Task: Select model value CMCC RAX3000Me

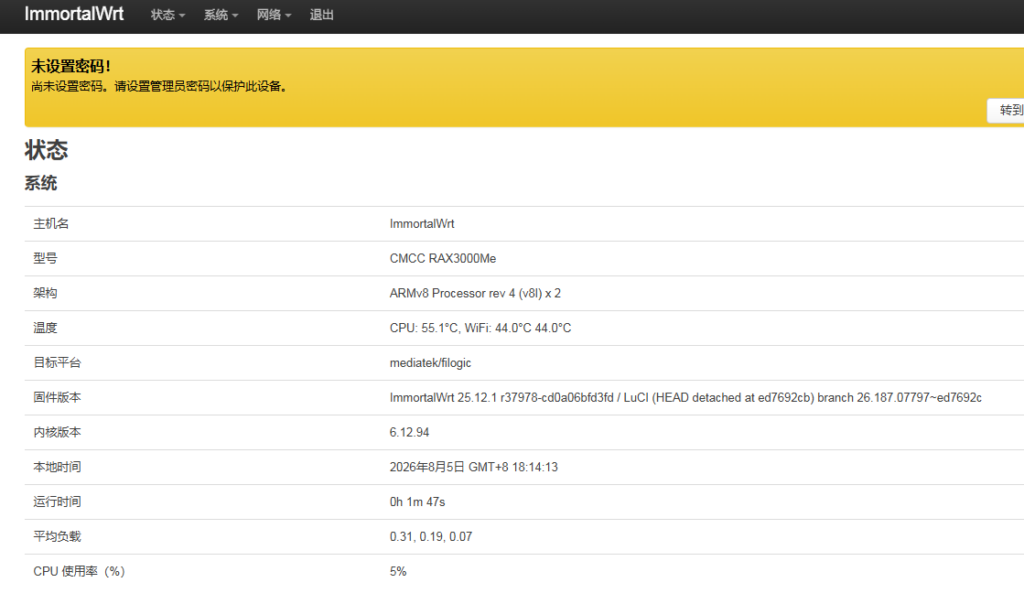Action: point(443,259)
